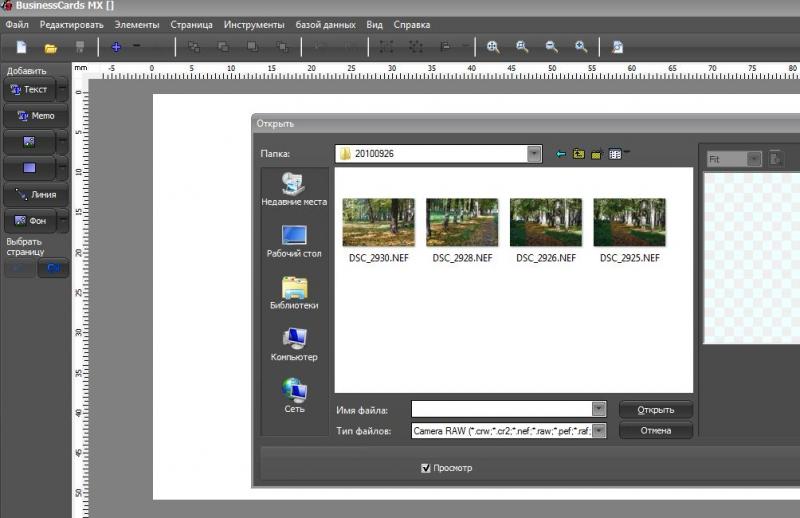This screenshot has height=518, width=800.
Task: Click the blue plus add icon
Action: tap(116, 47)
